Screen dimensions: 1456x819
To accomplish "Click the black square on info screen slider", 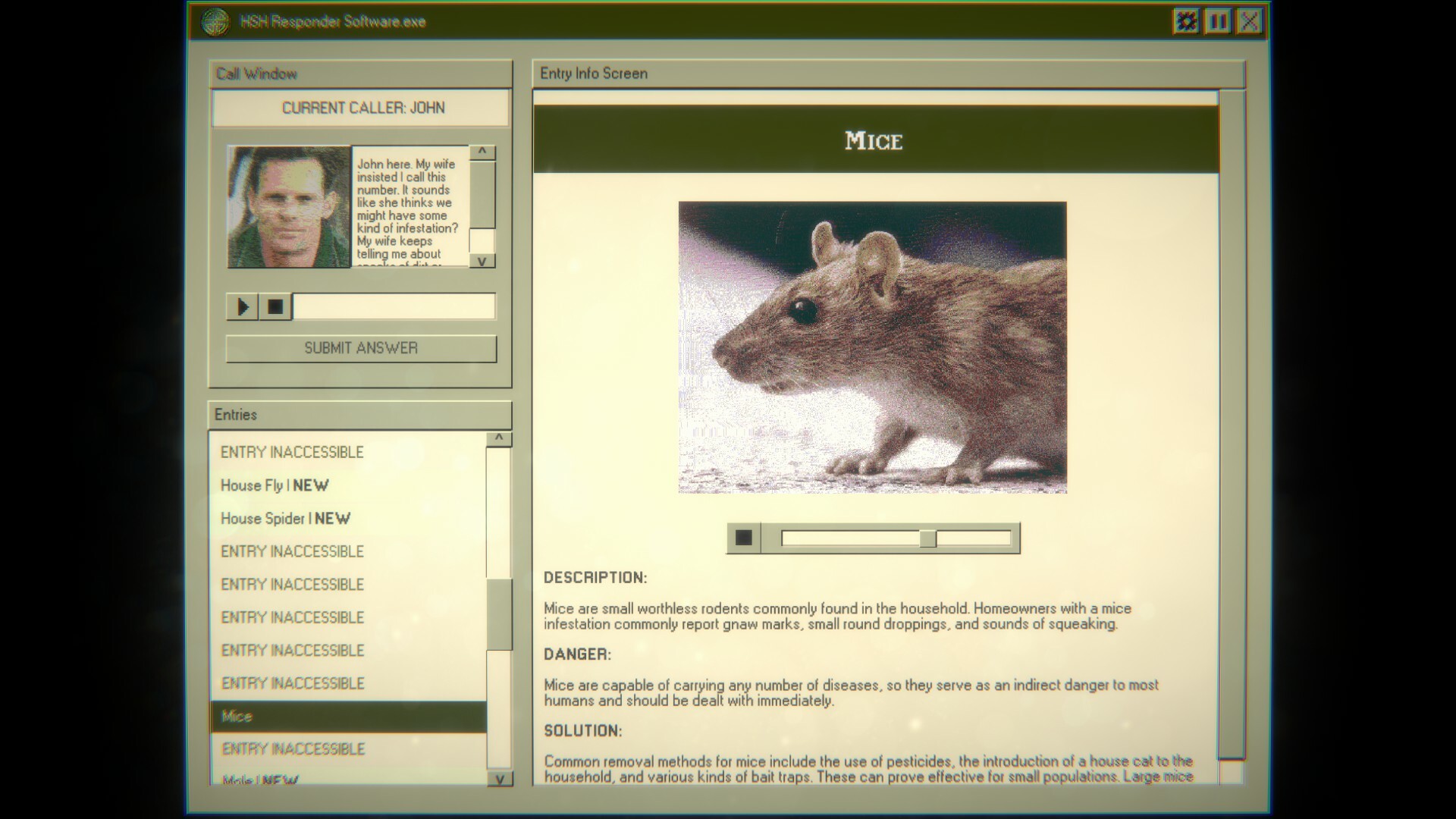I will (744, 537).
